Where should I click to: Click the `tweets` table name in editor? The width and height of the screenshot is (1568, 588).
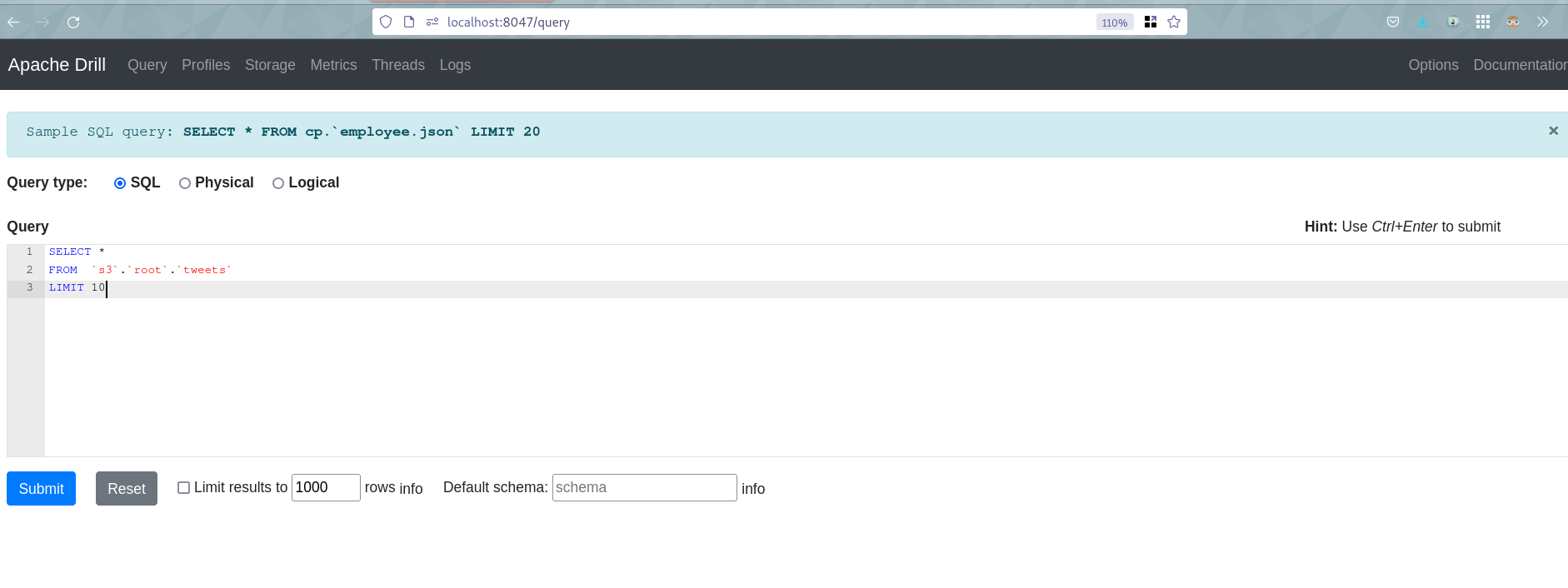coord(204,270)
